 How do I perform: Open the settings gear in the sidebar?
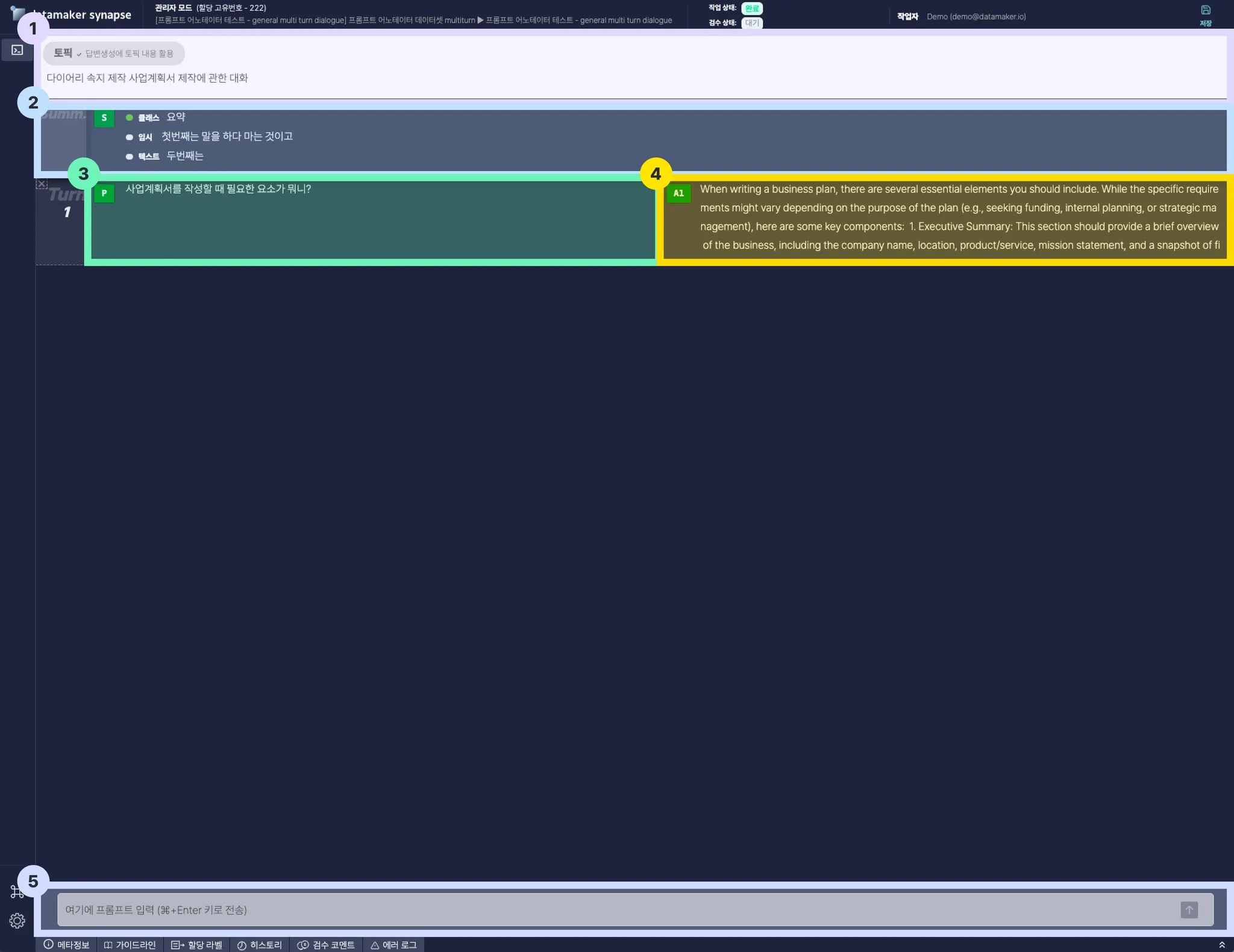click(17, 921)
